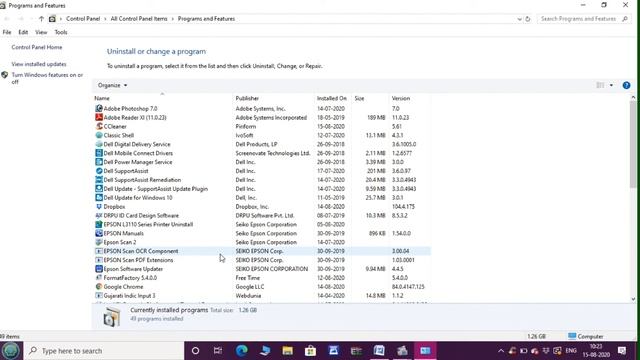
Task: Click the Epson Scan 2 icon
Action: [99, 242]
